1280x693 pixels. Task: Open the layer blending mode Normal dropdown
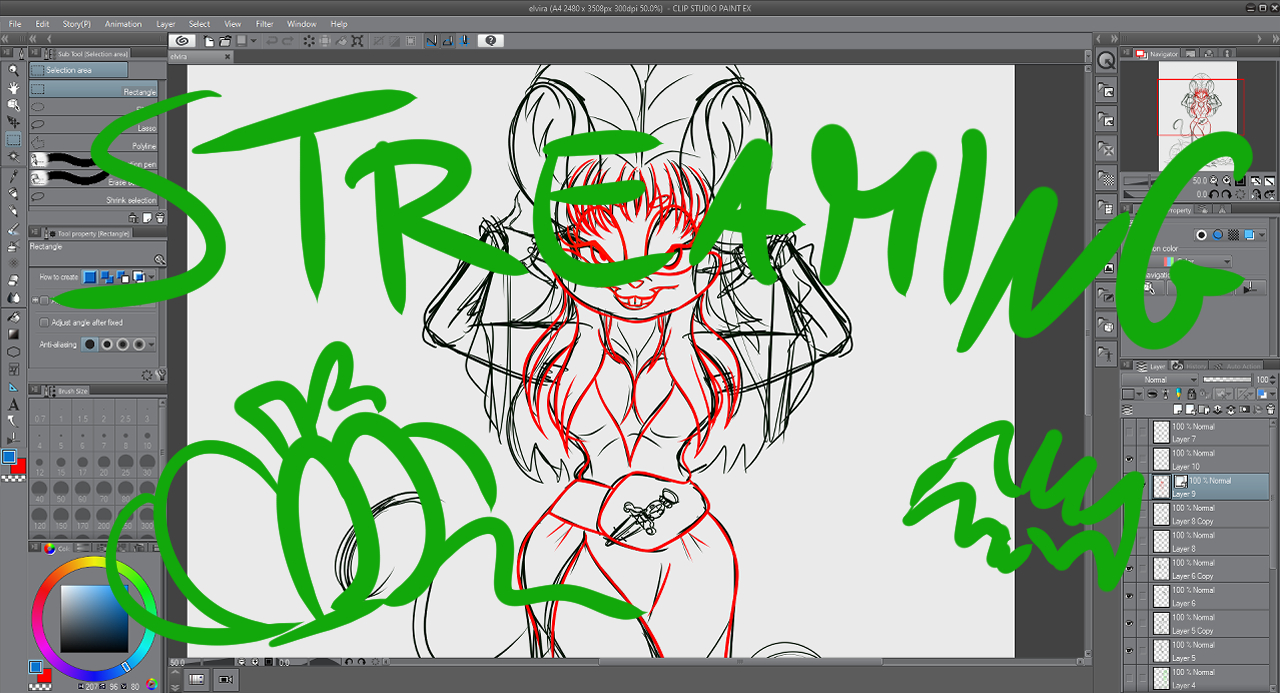click(x=1160, y=380)
